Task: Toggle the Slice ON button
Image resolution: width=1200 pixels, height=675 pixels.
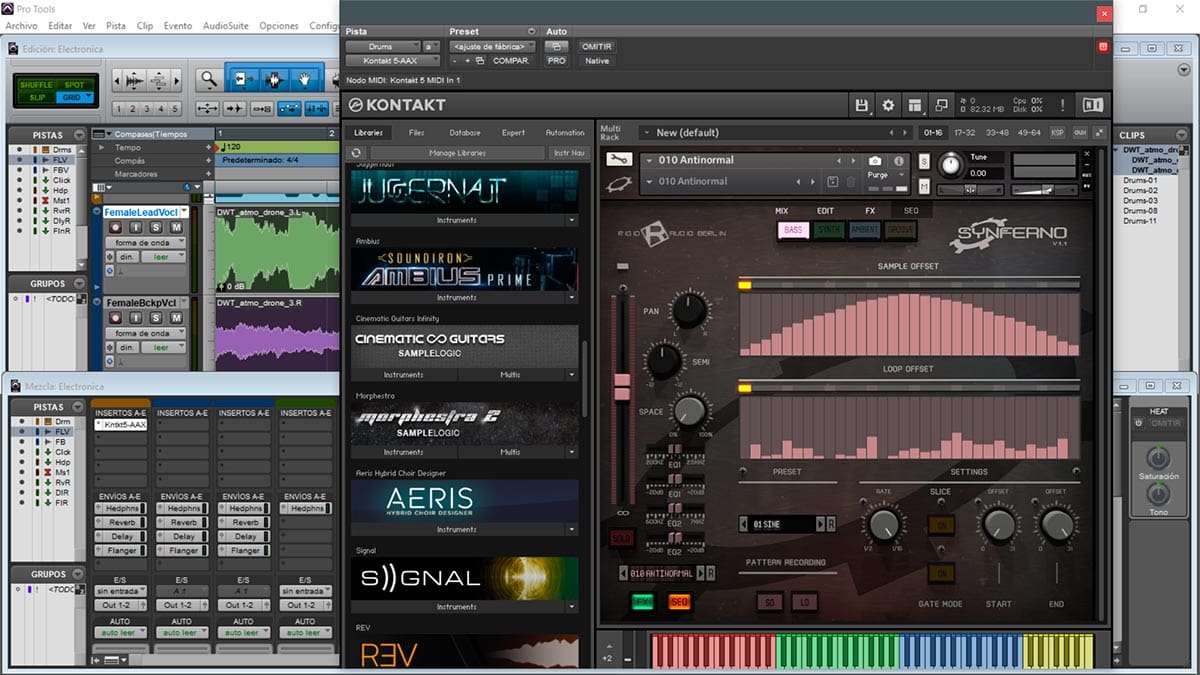Action: [x=941, y=524]
